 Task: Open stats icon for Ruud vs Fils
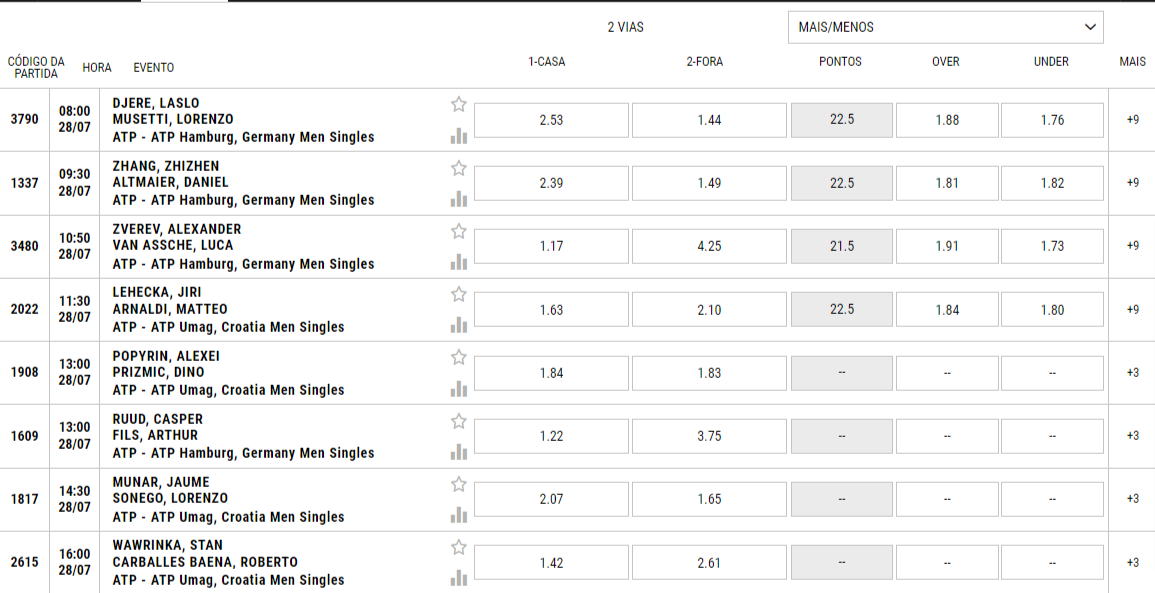coord(459,452)
